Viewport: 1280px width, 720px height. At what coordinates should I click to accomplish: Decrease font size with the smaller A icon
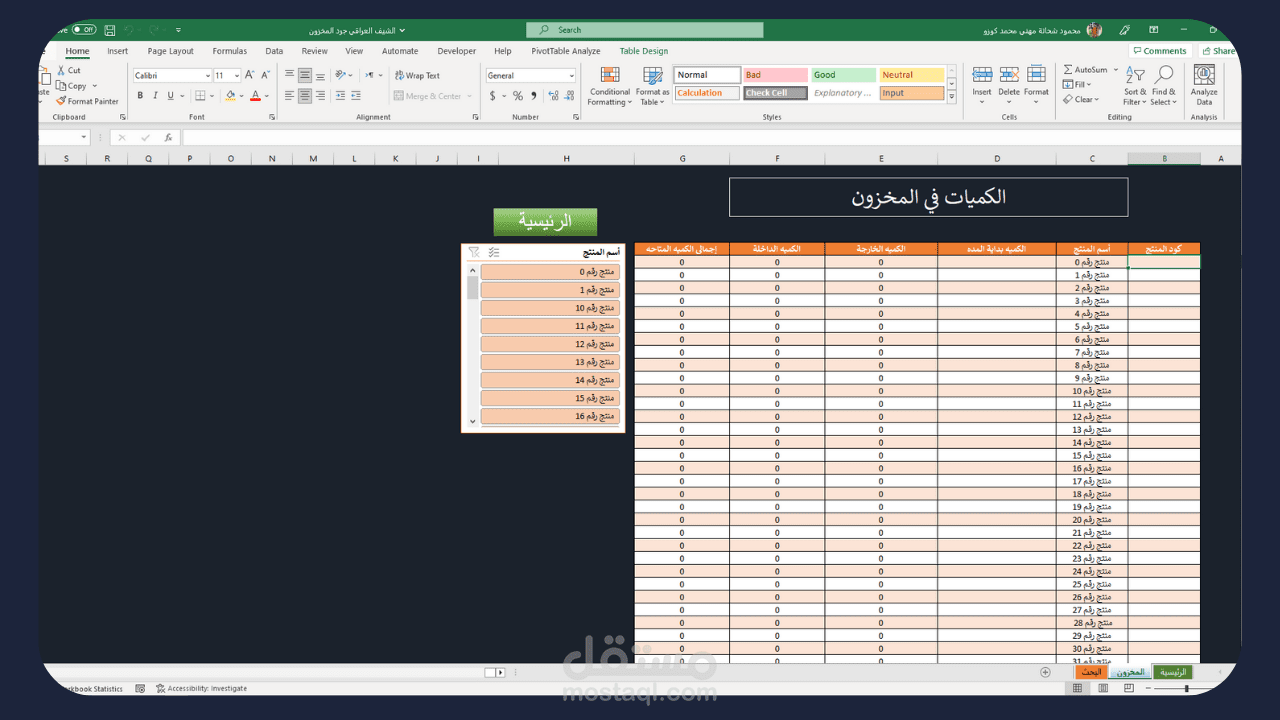[265, 75]
